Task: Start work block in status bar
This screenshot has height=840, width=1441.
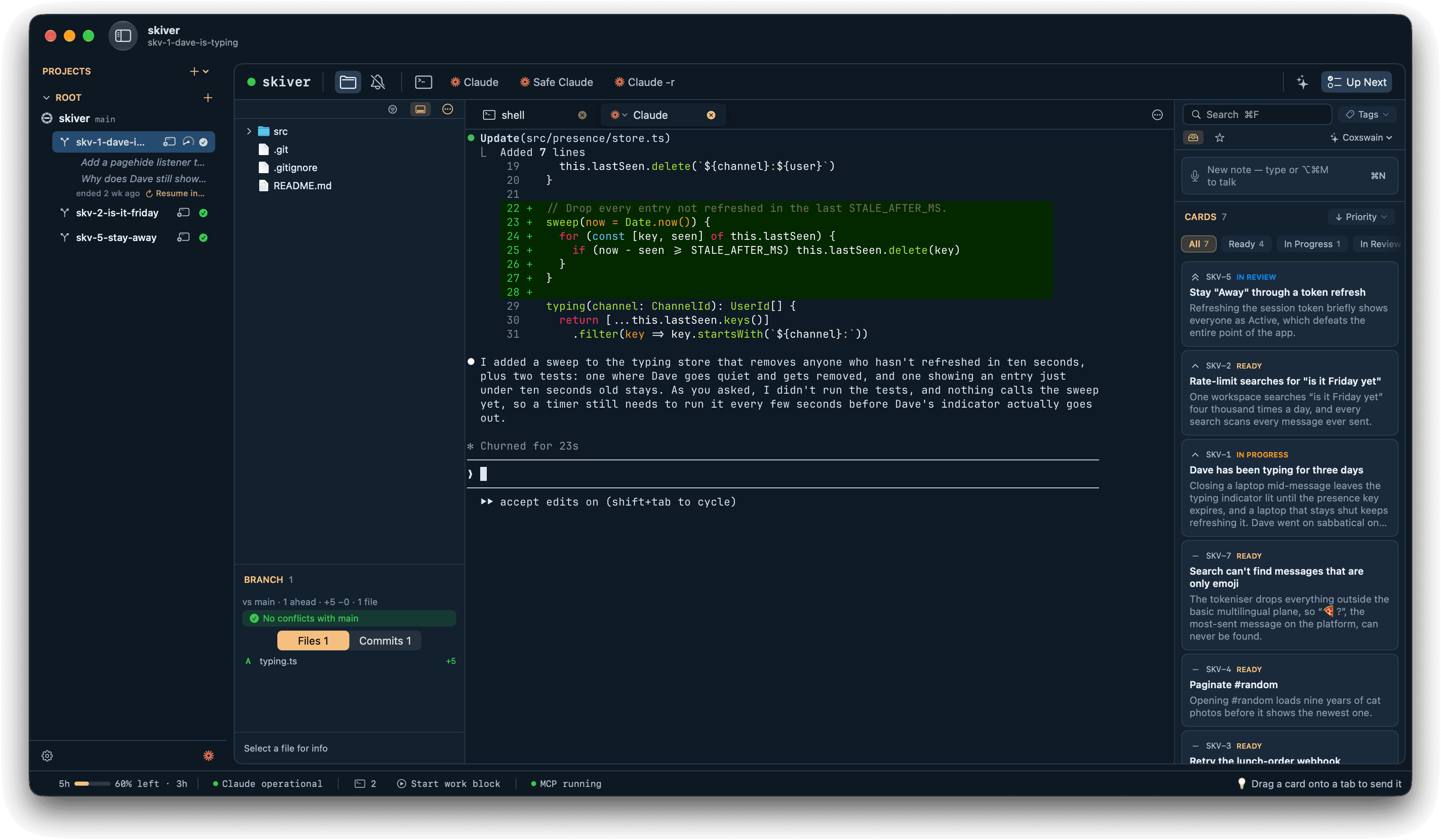Action: [x=449, y=783]
